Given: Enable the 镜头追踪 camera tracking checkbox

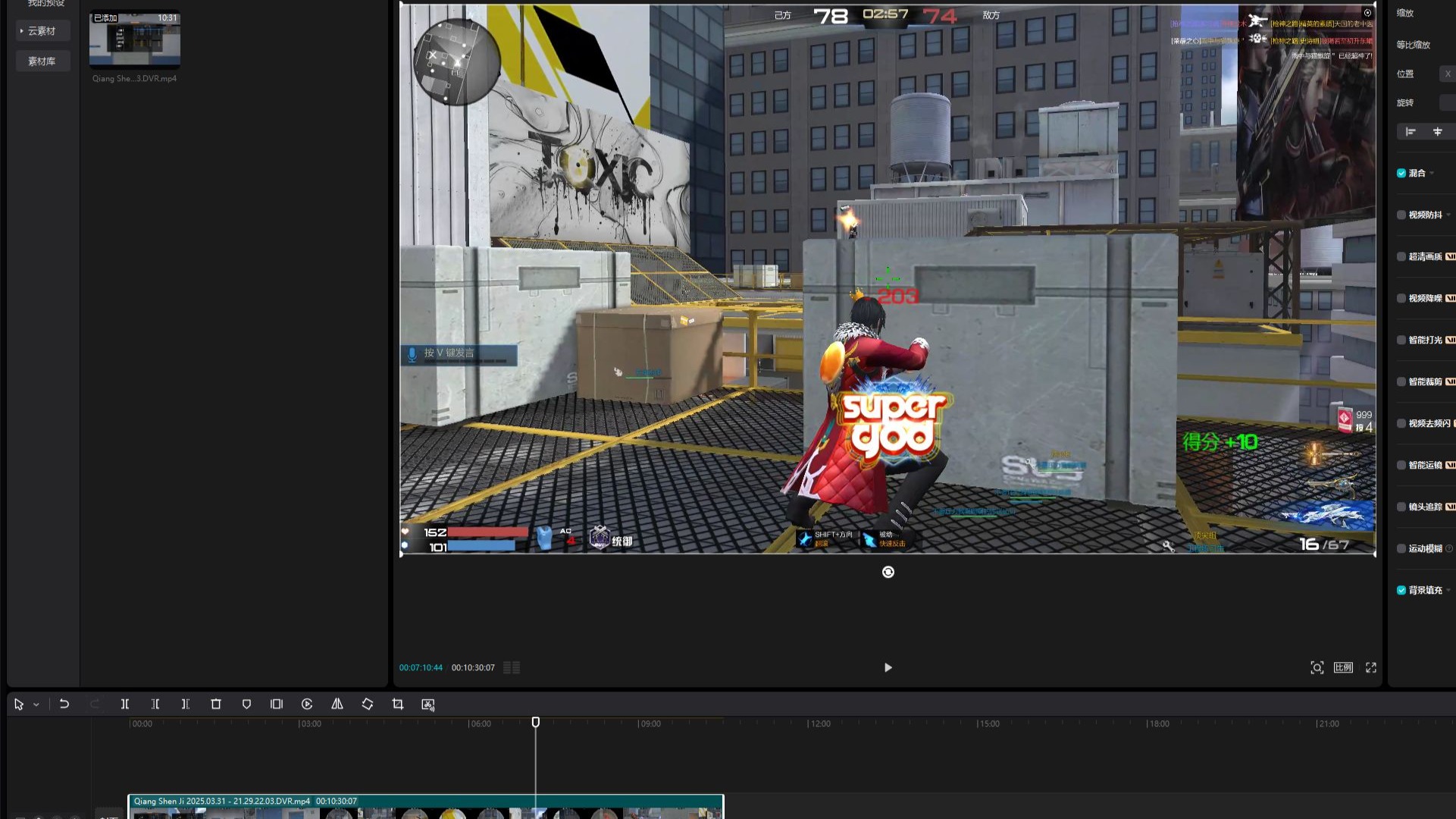Looking at the screenshot, I should [x=1401, y=507].
